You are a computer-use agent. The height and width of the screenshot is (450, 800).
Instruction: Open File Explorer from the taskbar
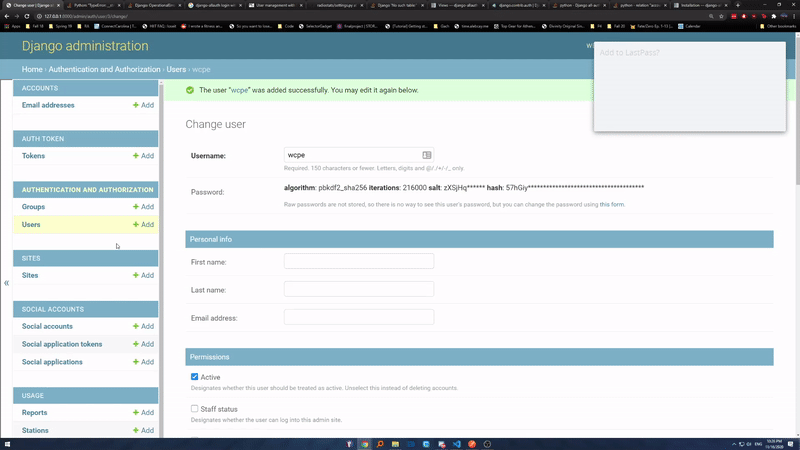tap(395, 444)
